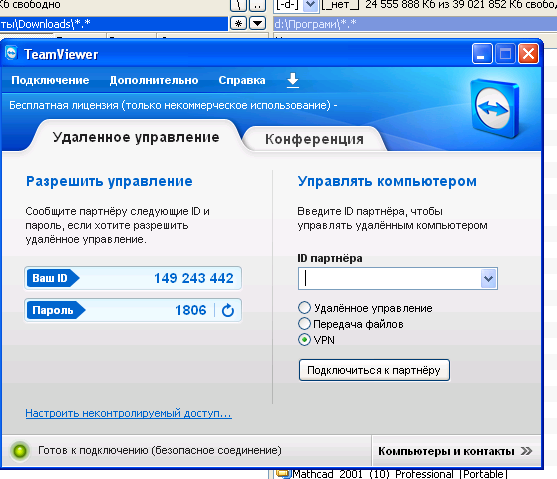Click the Ваш ID label badge
The height and width of the screenshot is (479, 557).
[52, 278]
